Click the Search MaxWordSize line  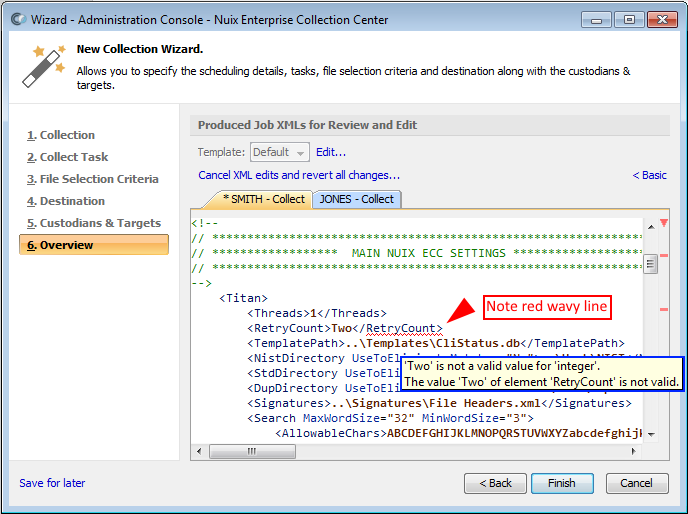point(391,418)
